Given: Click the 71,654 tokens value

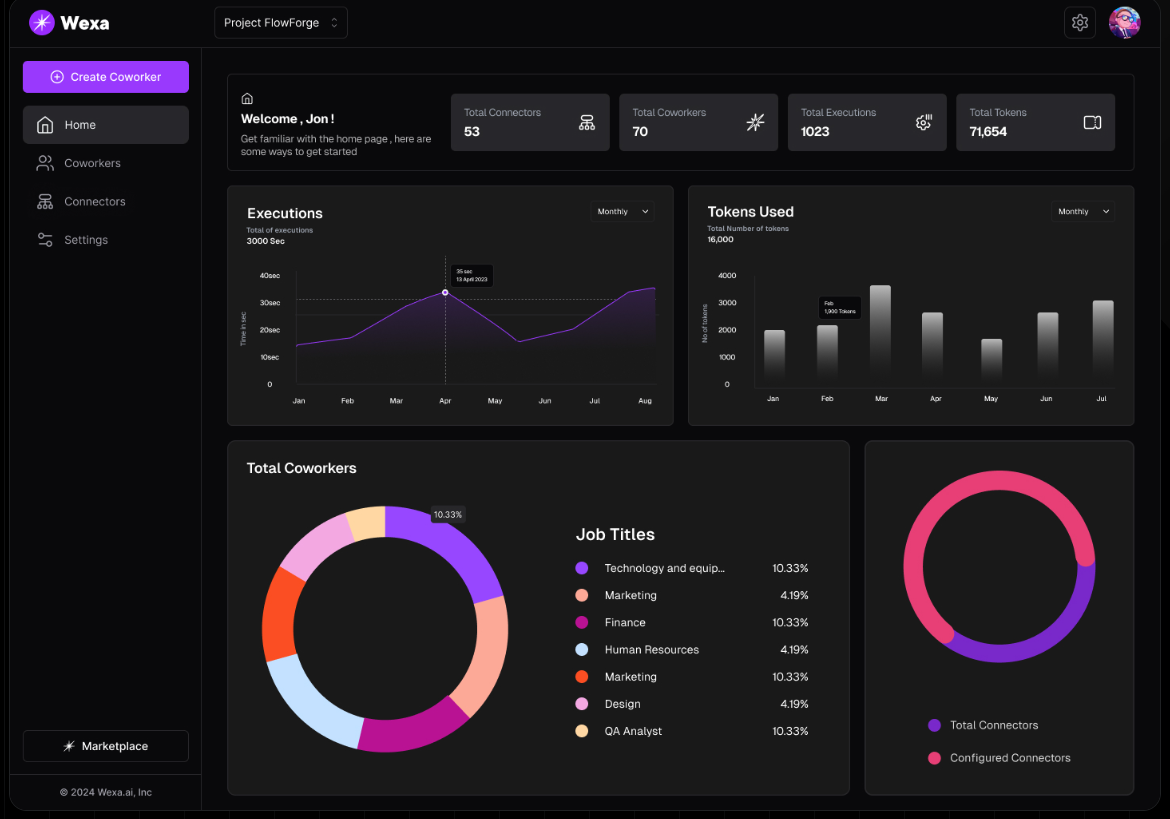Looking at the screenshot, I should pyautogui.click(x=988, y=131).
